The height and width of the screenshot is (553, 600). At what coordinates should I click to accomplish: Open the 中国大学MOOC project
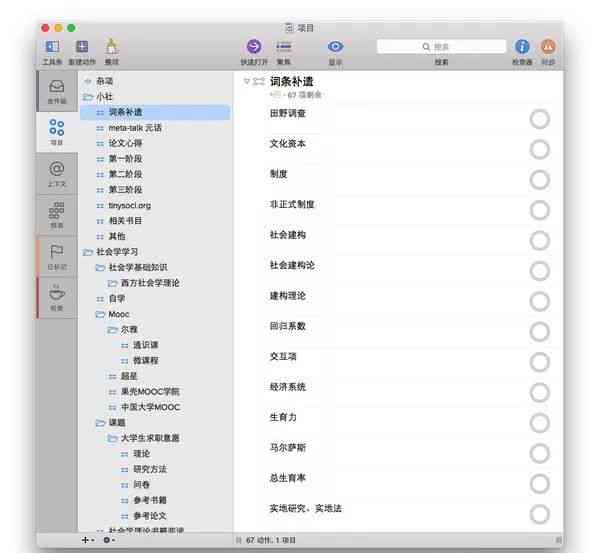150,407
